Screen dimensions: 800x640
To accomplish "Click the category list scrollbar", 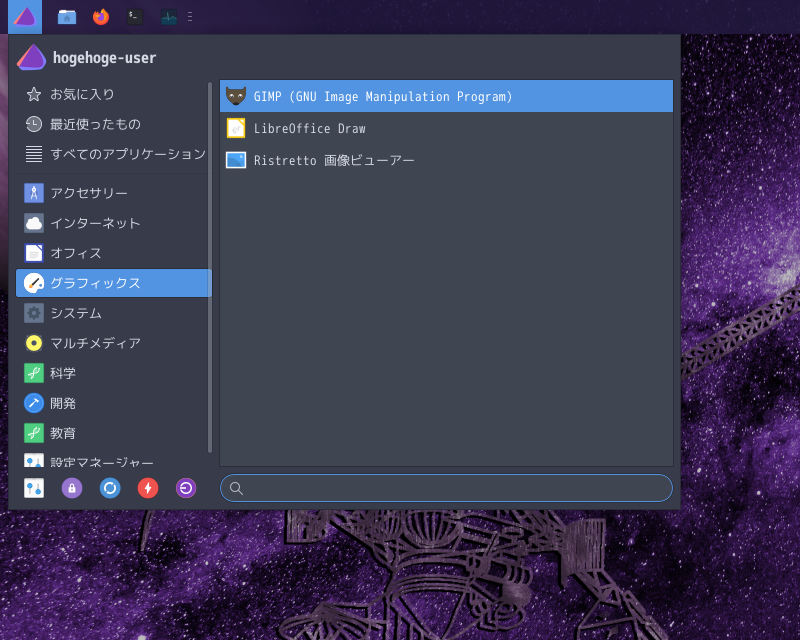I will 210,267.
